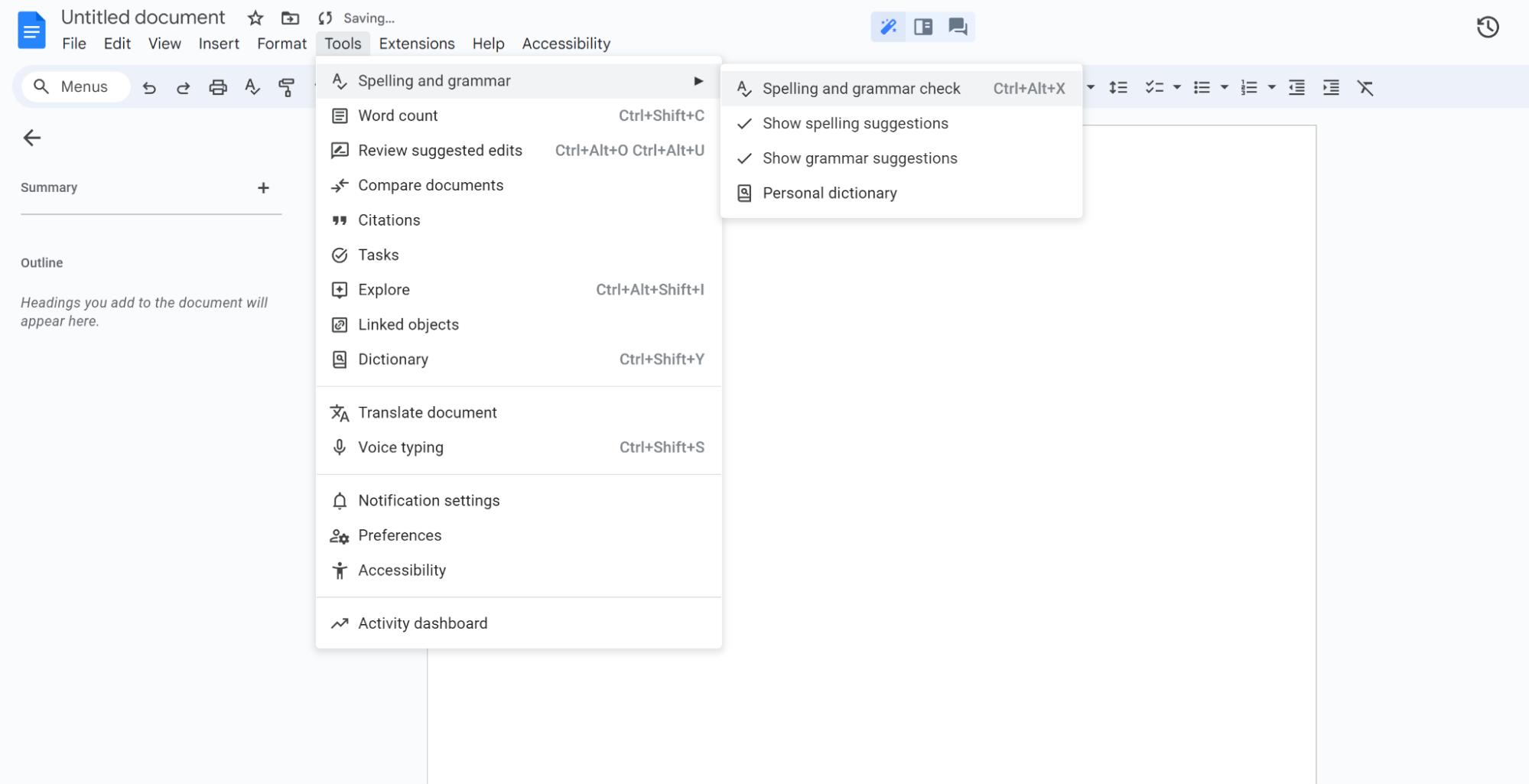This screenshot has width=1529, height=784.
Task: Select Word count
Action: tap(519, 115)
